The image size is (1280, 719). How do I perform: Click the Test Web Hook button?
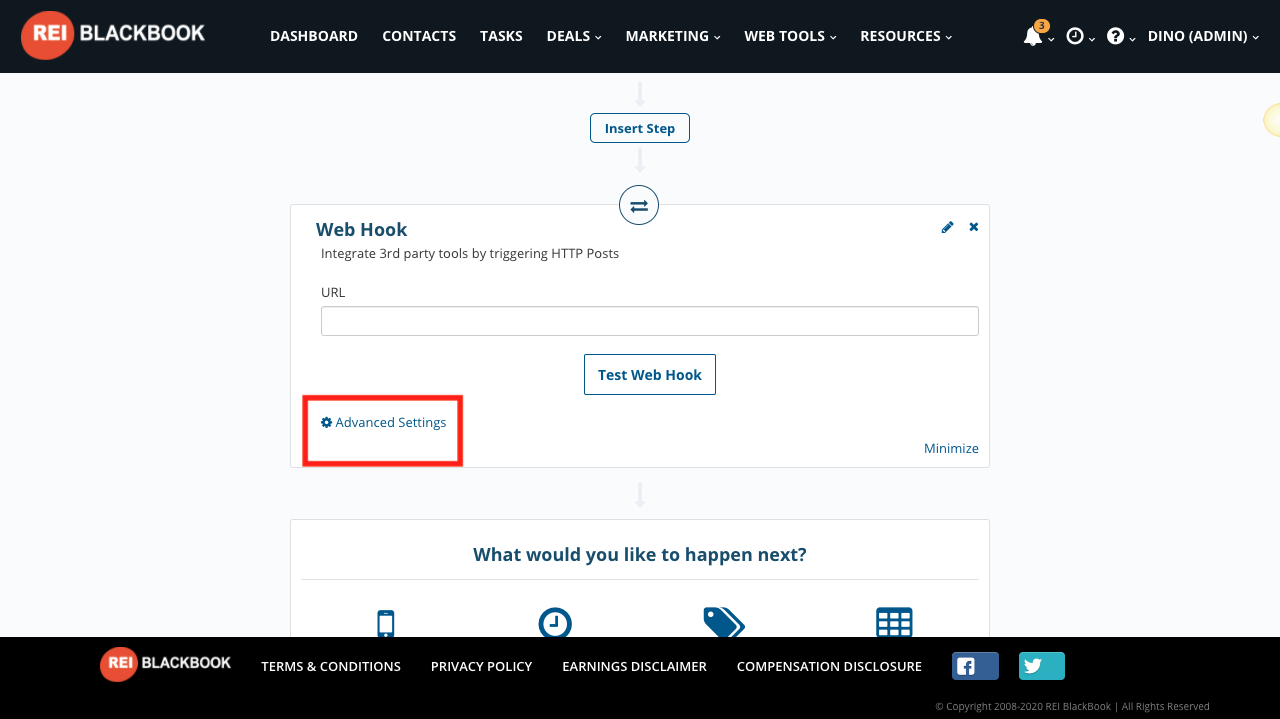(650, 375)
